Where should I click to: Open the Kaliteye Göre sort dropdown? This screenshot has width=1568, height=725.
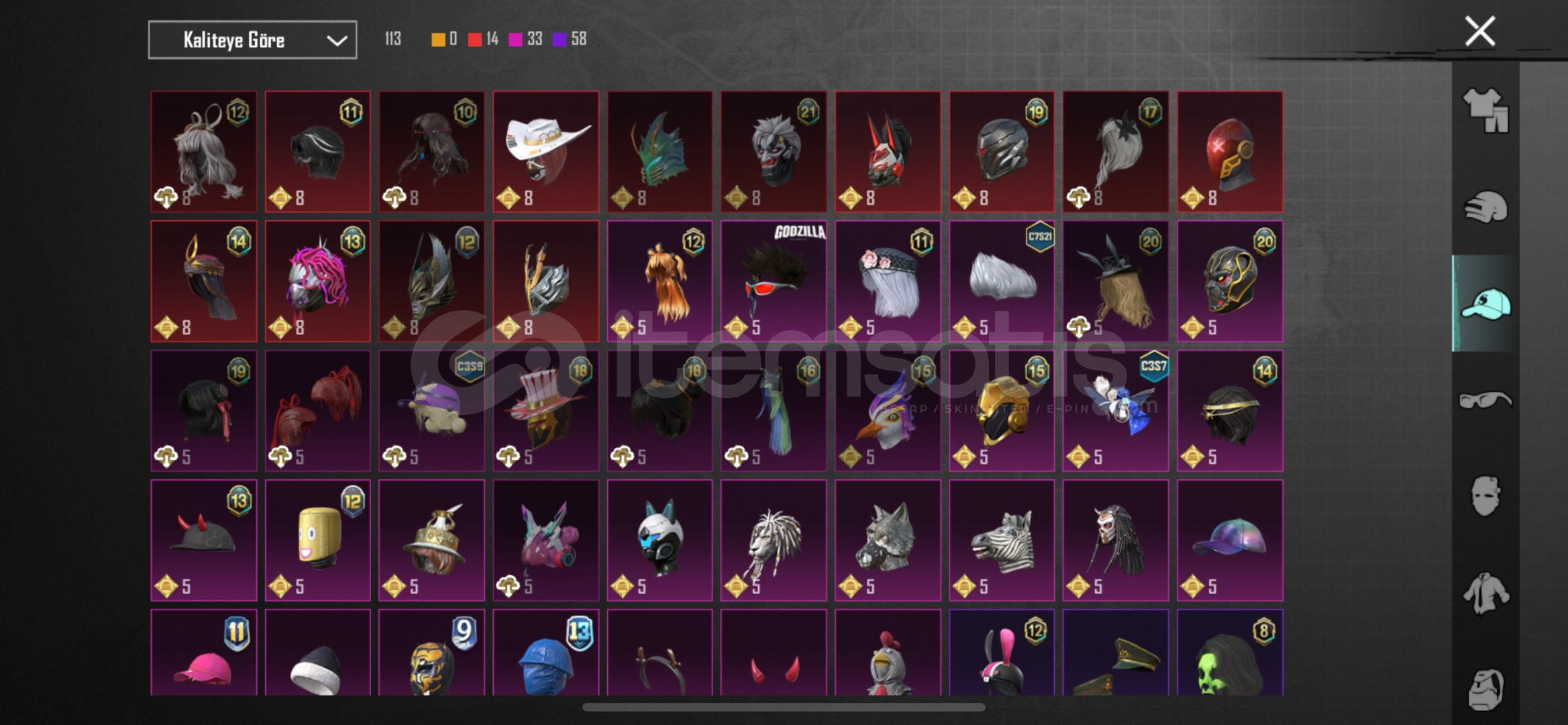point(252,40)
